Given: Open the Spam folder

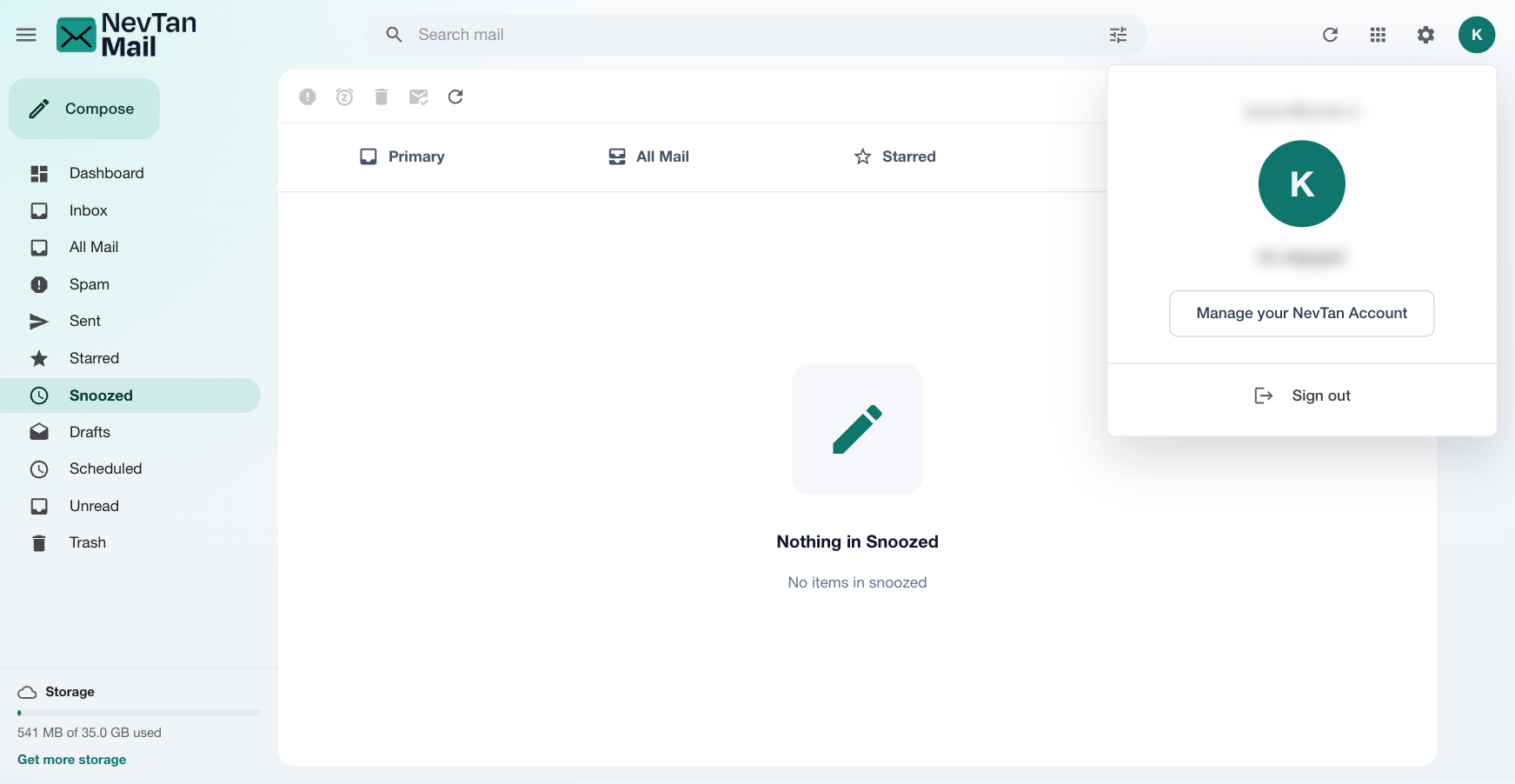Looking at the screenshot, I should 130,284.
